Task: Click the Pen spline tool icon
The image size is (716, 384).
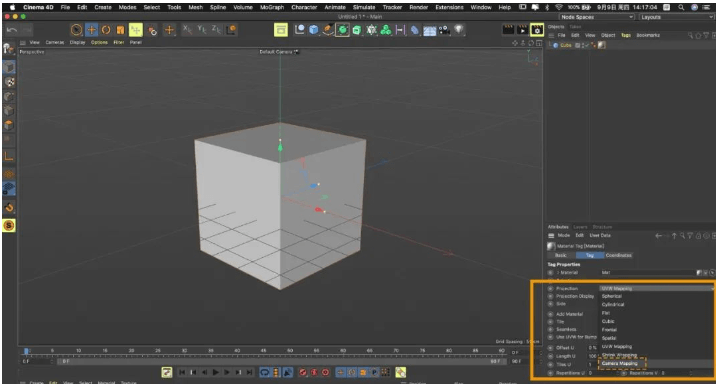Action: click(328, 30)
